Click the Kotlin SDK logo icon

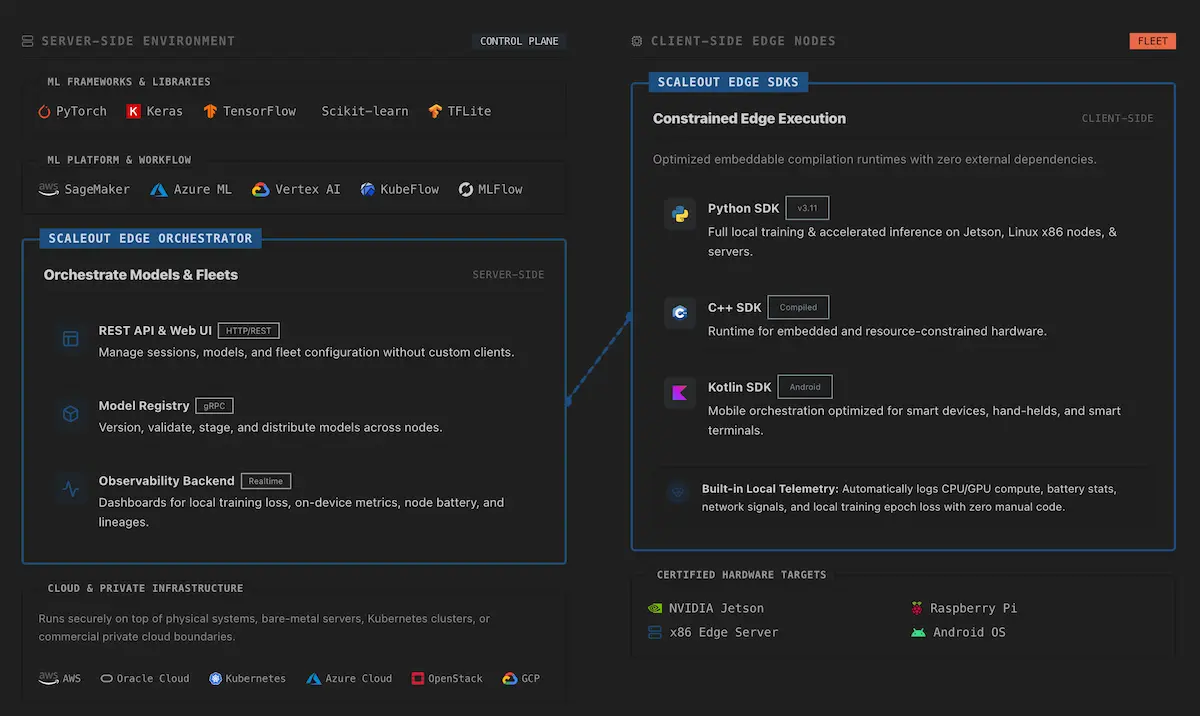pyautogui.click(x=680, y=392)
